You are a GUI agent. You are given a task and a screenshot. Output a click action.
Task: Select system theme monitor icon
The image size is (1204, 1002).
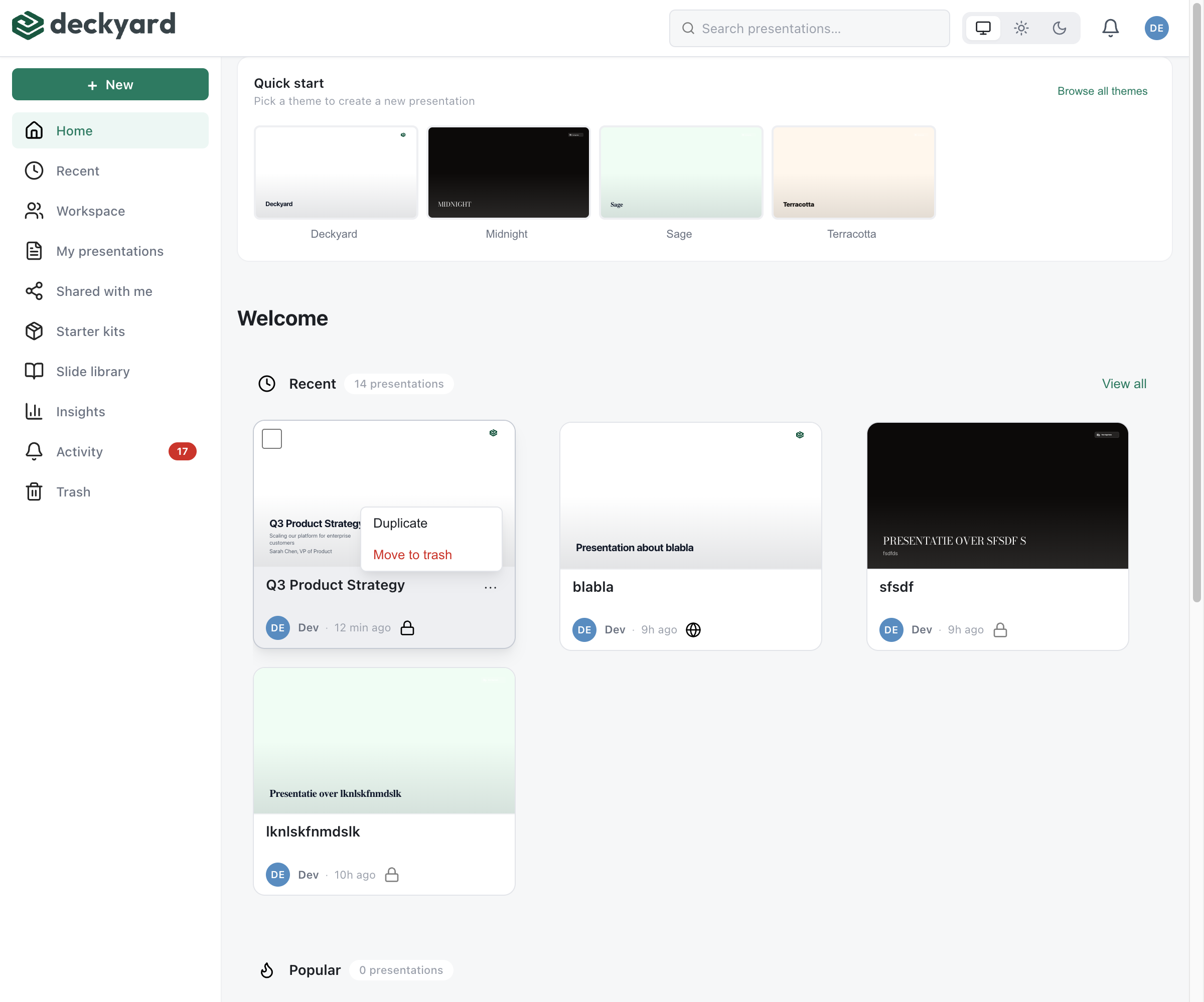click(x=983, y=28)
